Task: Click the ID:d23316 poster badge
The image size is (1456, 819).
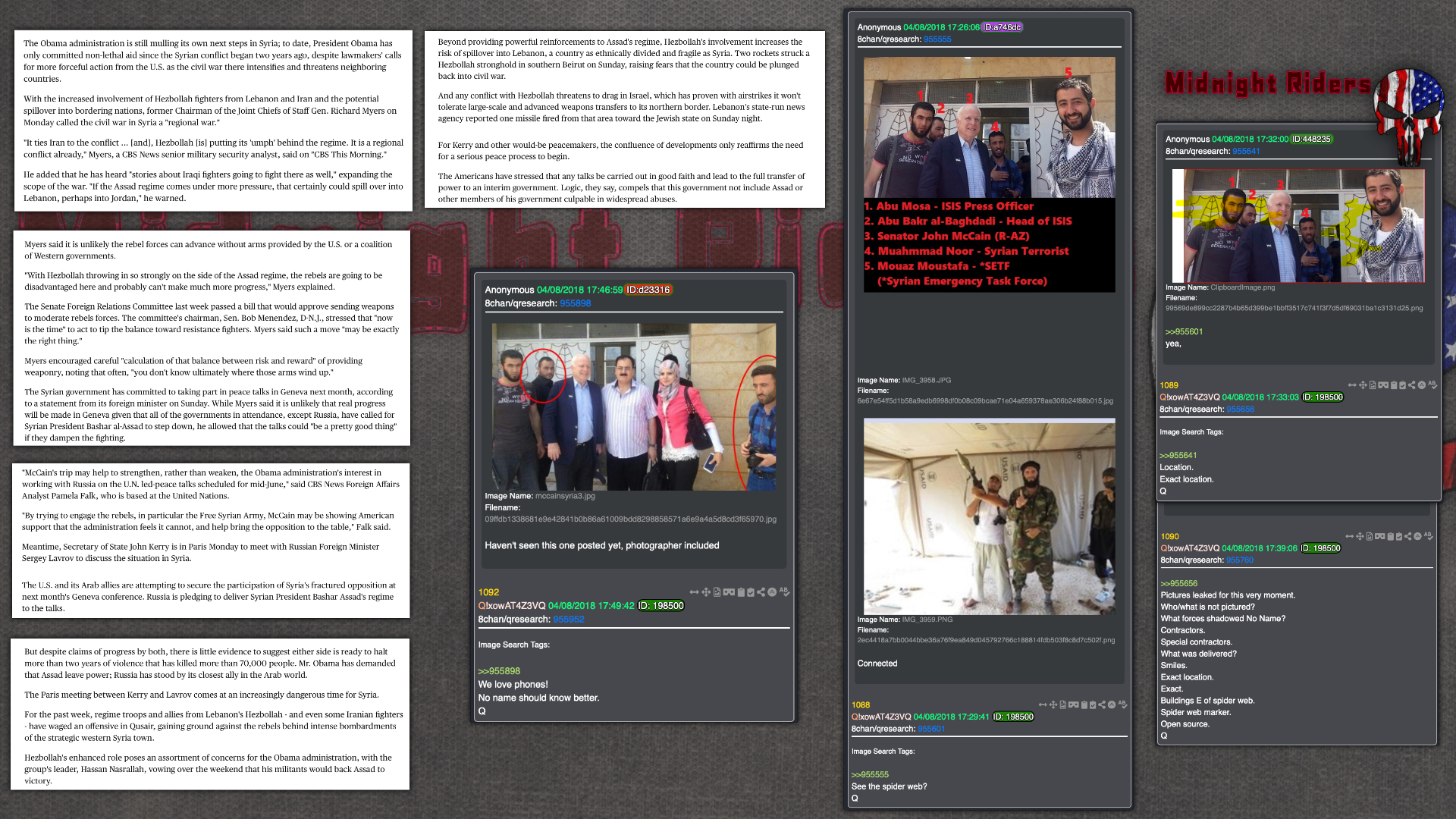Action: coord(648,290)
